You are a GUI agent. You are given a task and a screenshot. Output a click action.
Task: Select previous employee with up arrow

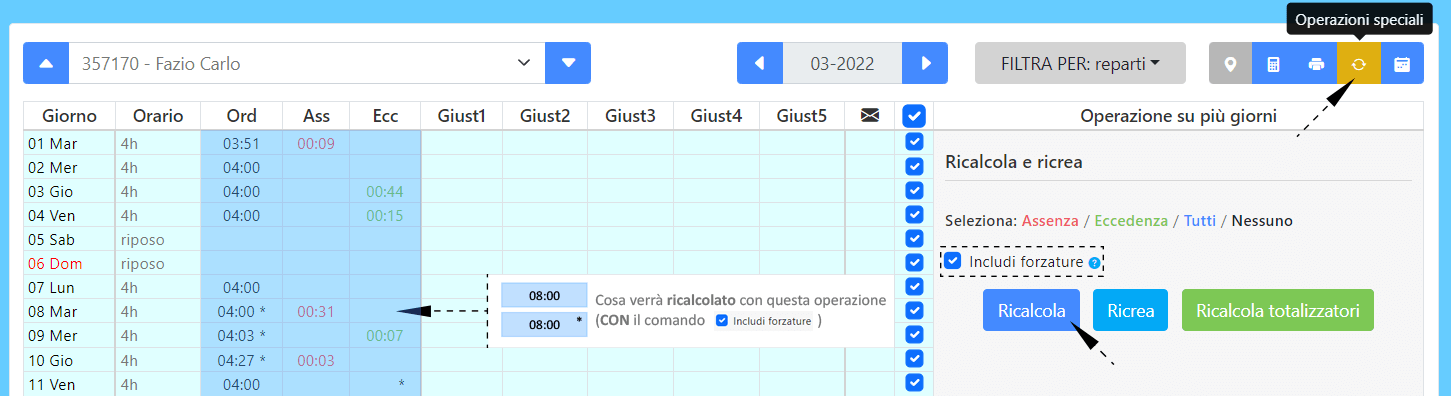(x=46, y=63)
